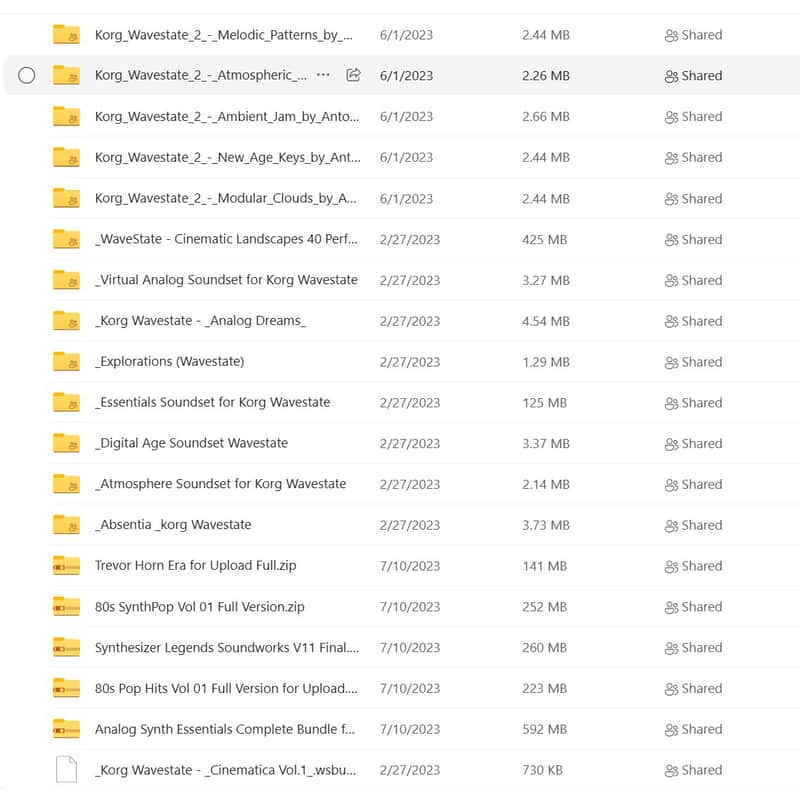This screenshot has height=790, width=800.
Task: Open 80s Pop Hits Vol 01 Full Version file
Action: 226,688
